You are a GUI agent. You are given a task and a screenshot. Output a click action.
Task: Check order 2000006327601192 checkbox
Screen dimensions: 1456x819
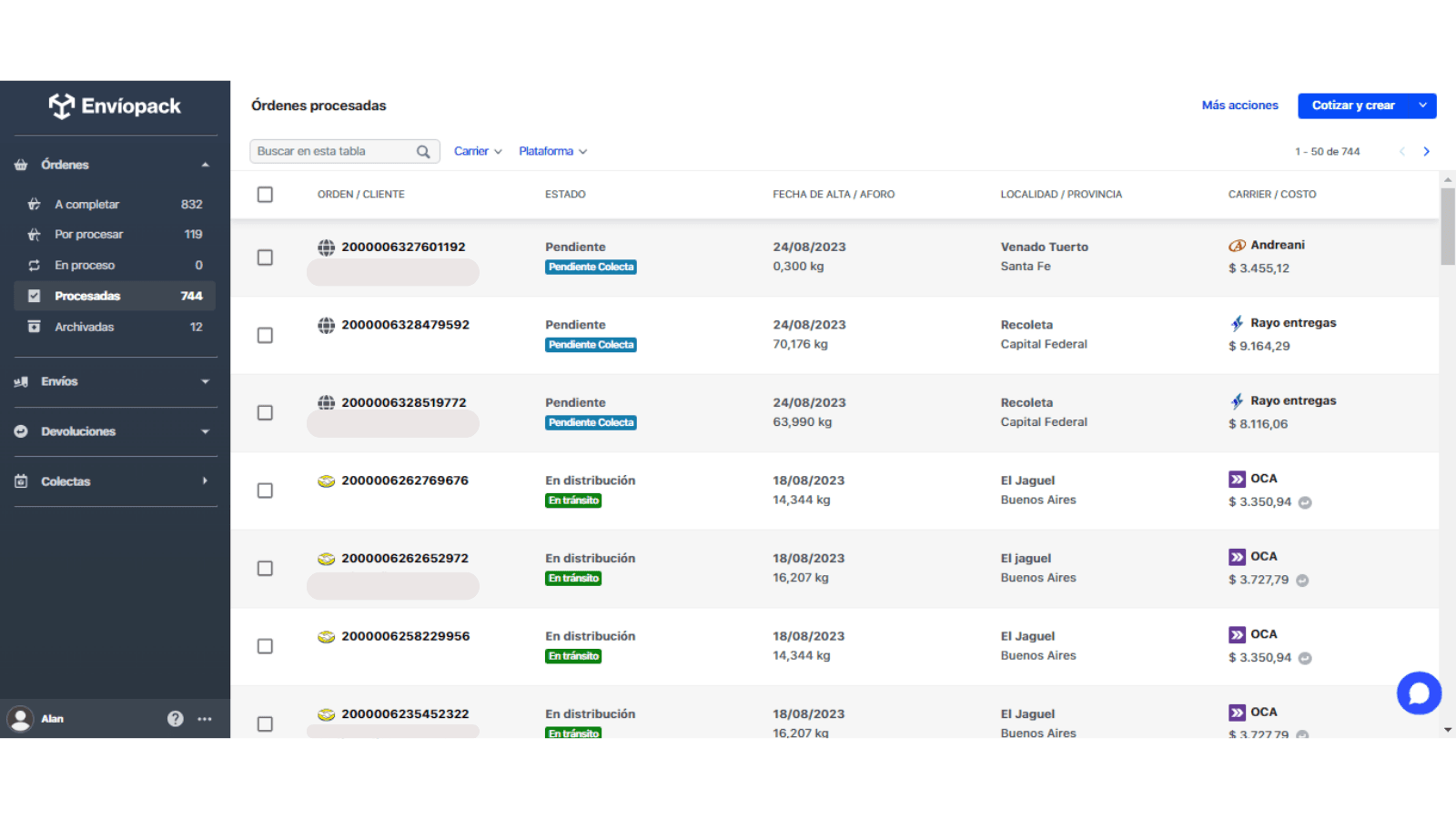[x=265, y=258]
